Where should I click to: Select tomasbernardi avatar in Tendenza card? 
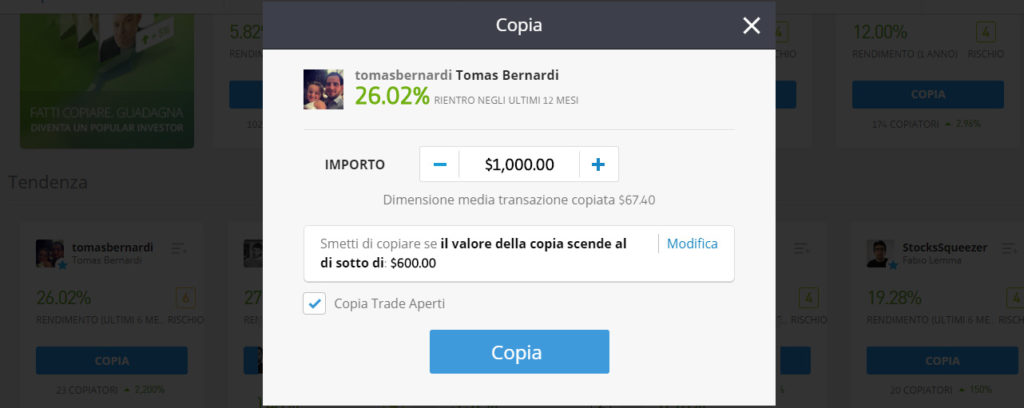pos(50,253)
